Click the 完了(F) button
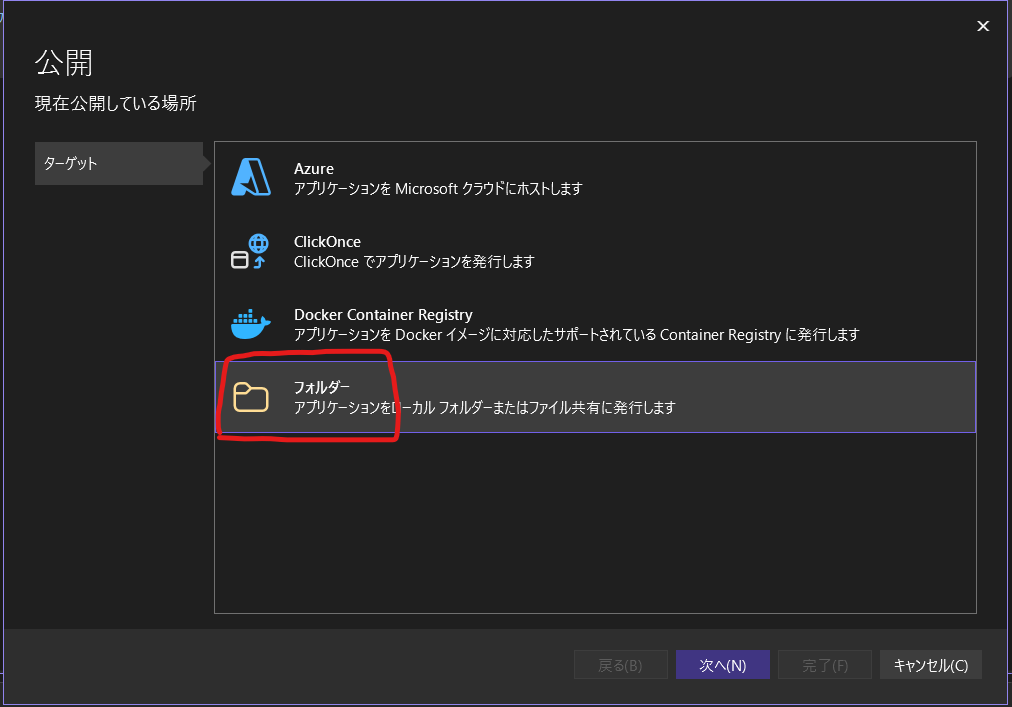 coord(826,665)
